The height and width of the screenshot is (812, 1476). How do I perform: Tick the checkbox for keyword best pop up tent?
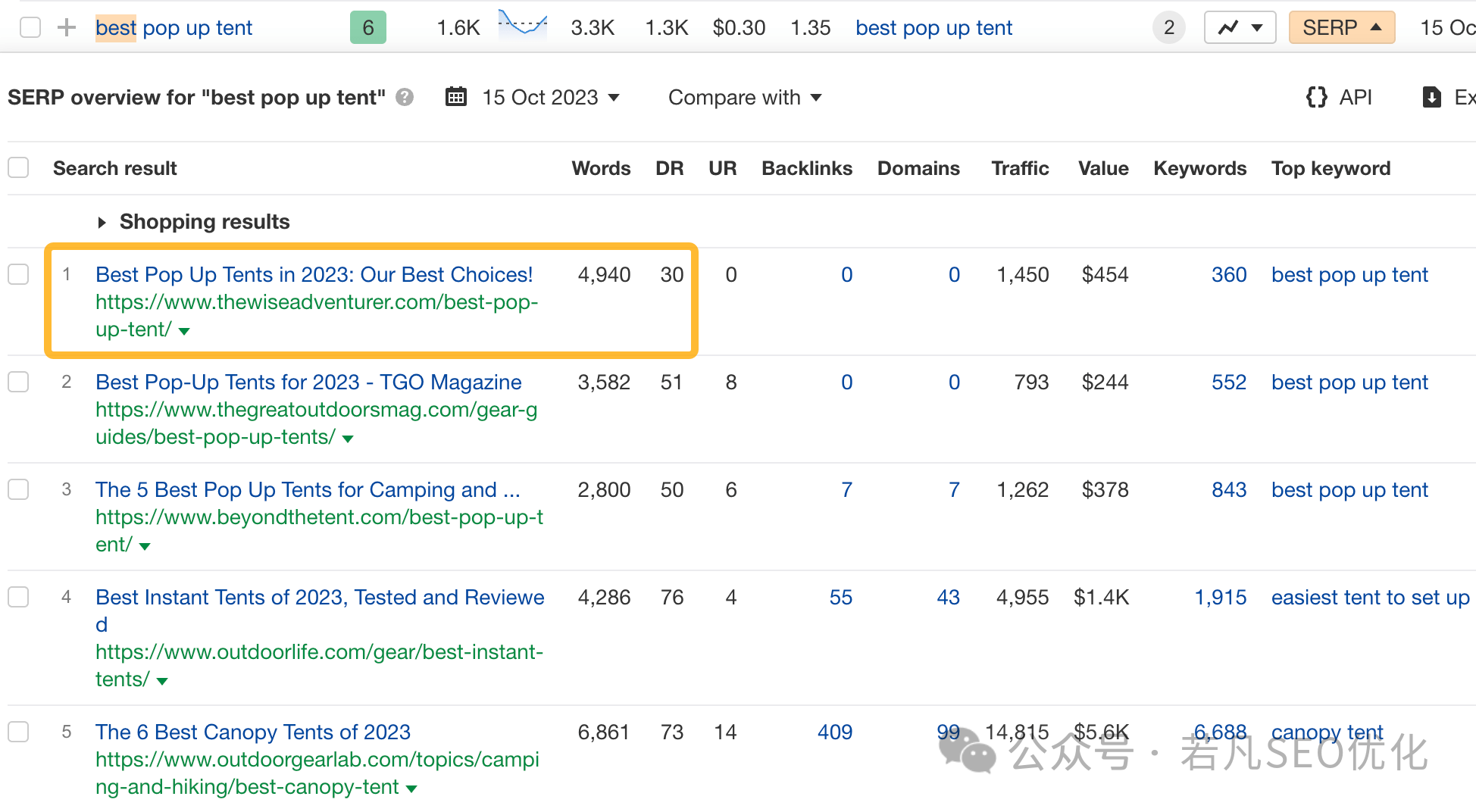(x=30, y=28)
